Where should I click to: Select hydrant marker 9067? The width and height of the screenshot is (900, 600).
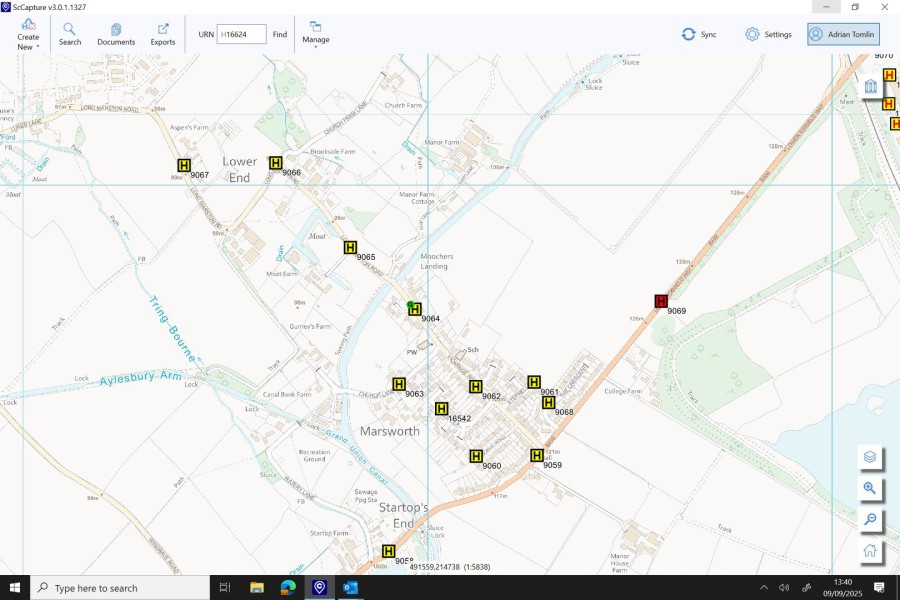[x=184, y=166]
